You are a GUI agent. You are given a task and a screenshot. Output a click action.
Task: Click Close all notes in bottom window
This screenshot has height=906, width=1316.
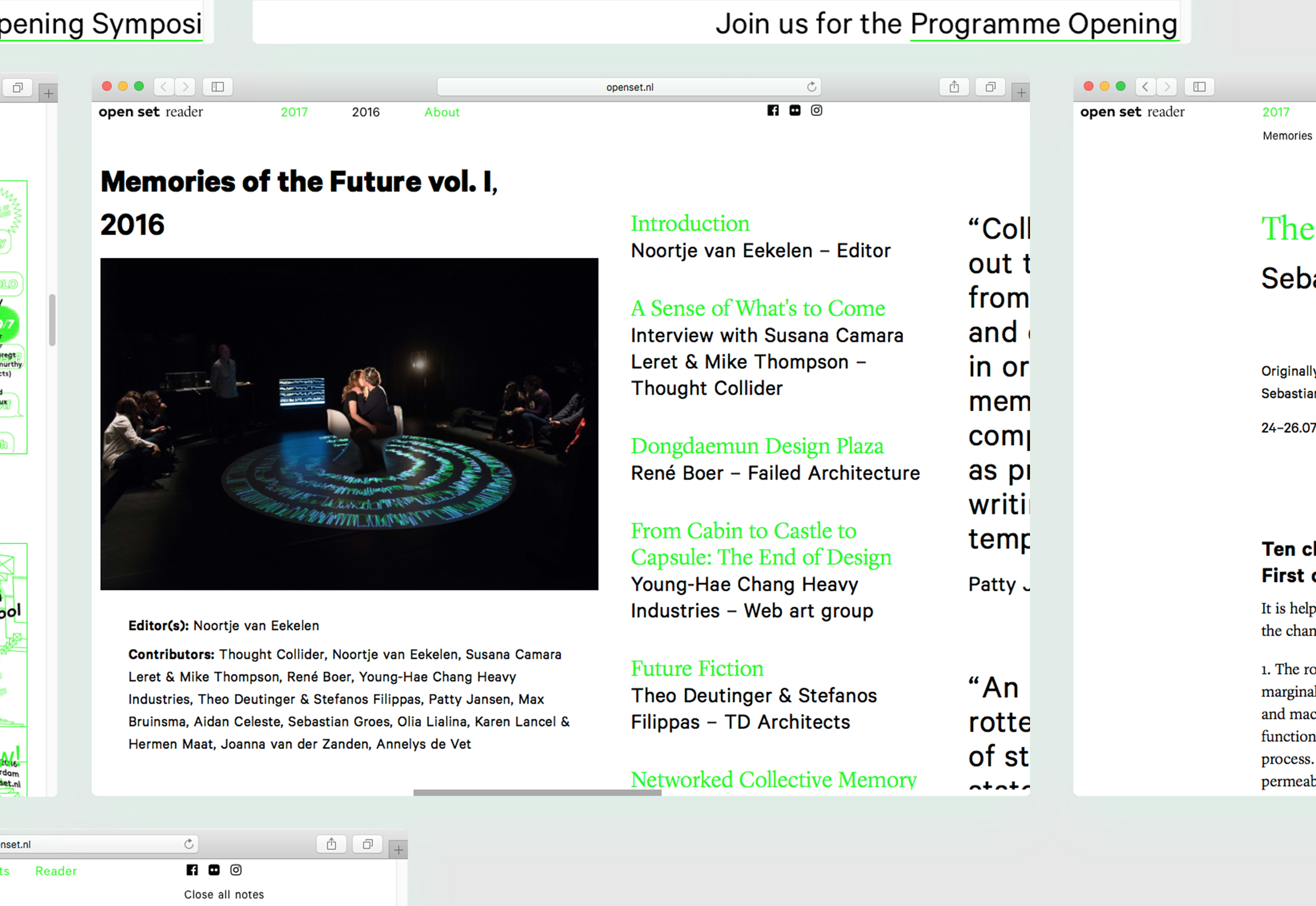coord(224,895)
